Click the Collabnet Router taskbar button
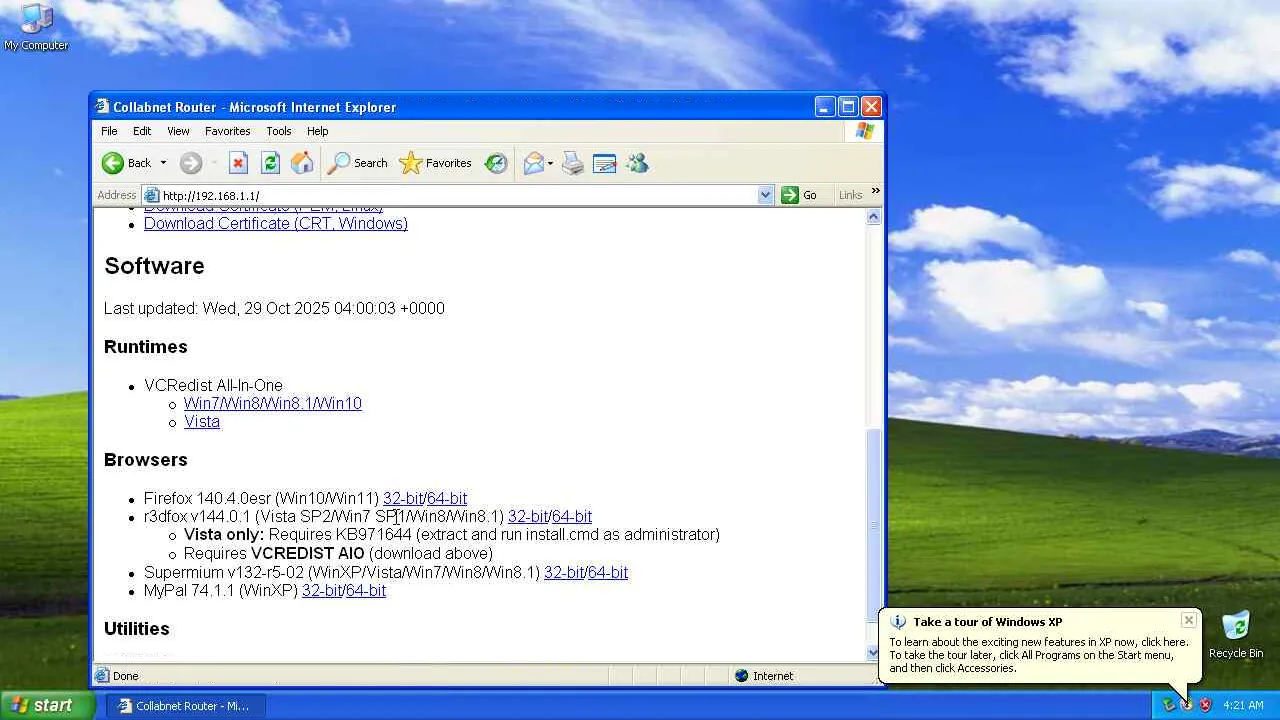Screen dimensions: 1280x720 coord(186,705)
